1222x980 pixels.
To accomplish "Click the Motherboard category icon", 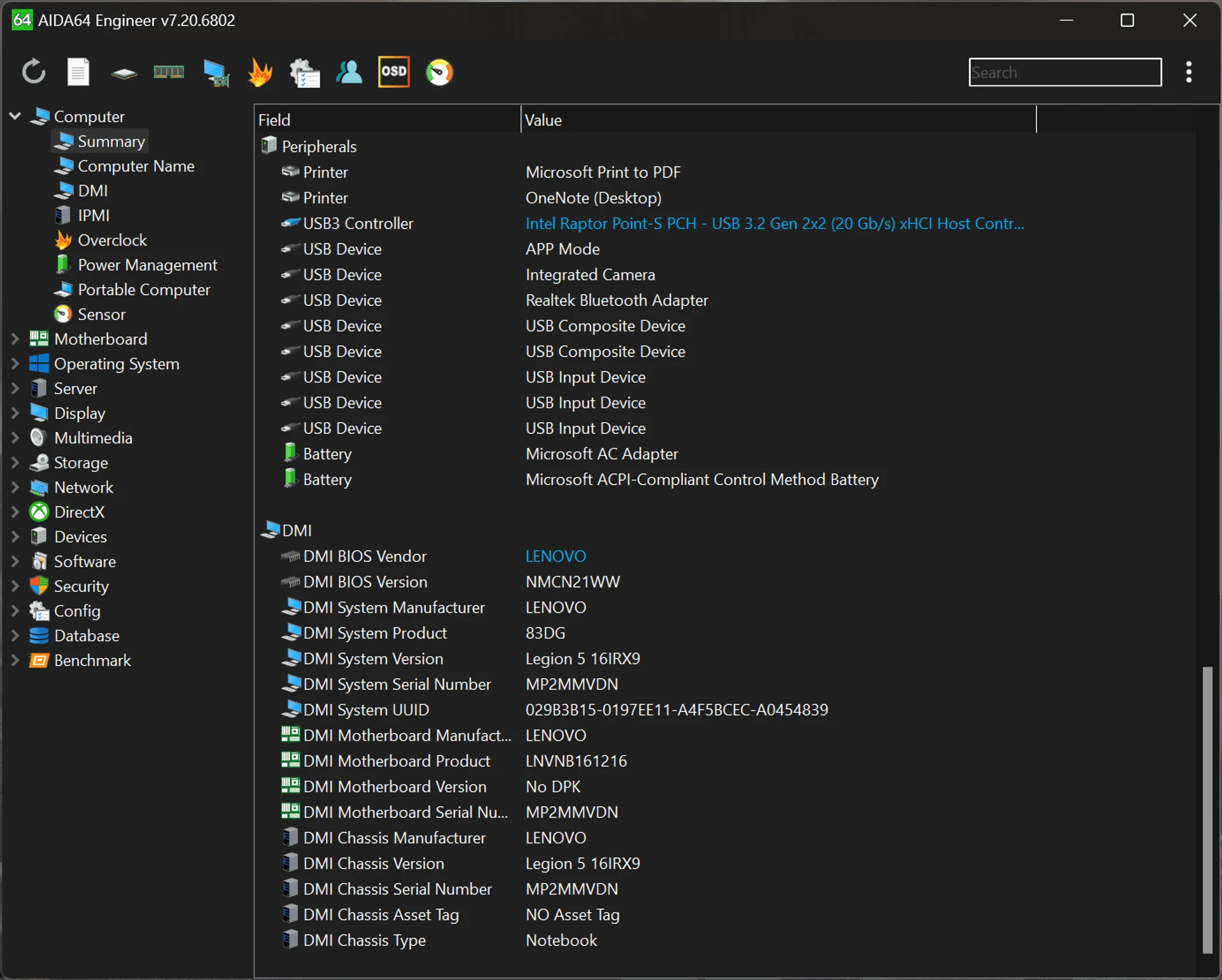I will click(39, 339).
